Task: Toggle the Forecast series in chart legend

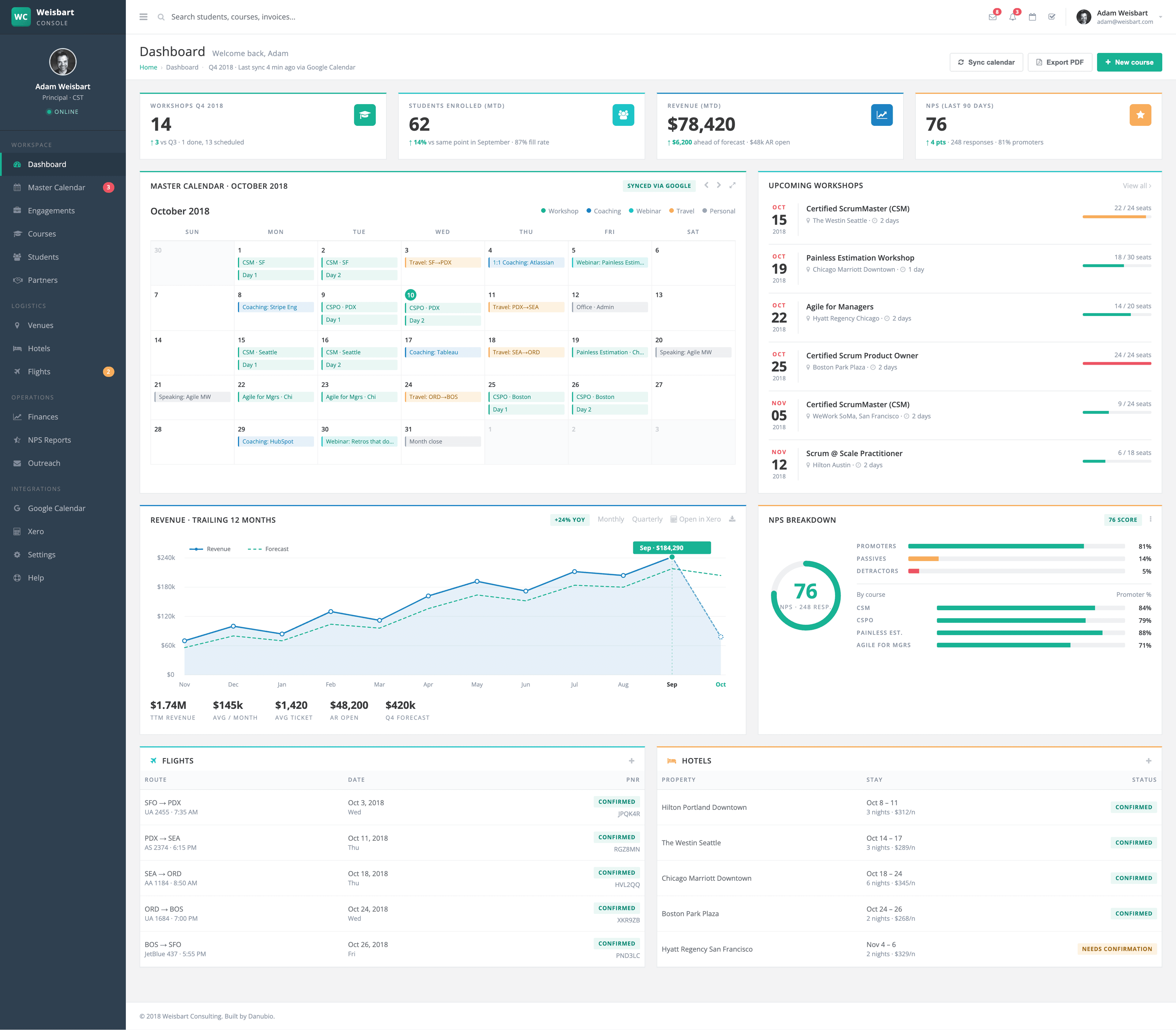Action: tap(268, 549)
